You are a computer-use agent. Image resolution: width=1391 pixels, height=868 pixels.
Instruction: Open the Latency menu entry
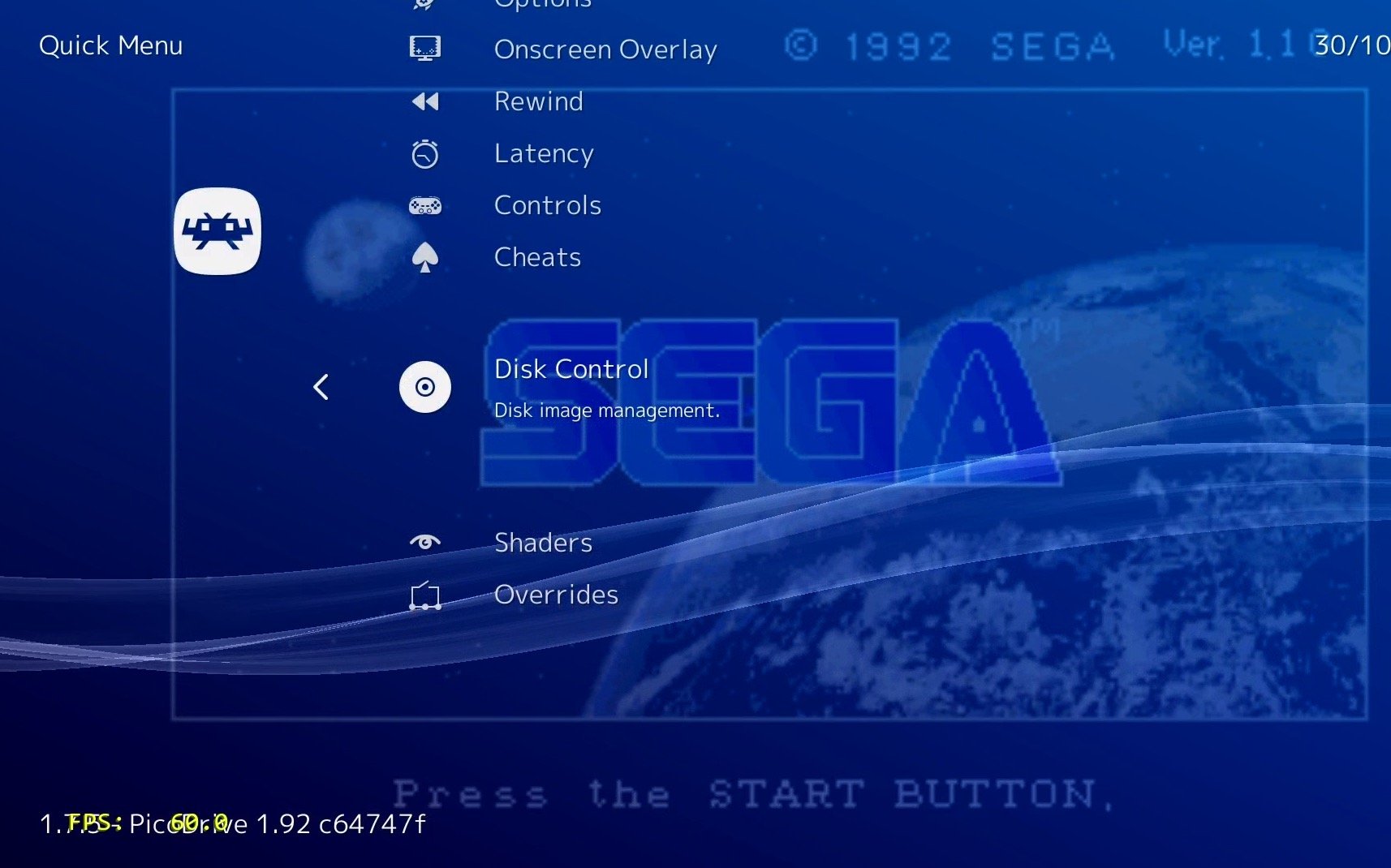click(544, 153)
